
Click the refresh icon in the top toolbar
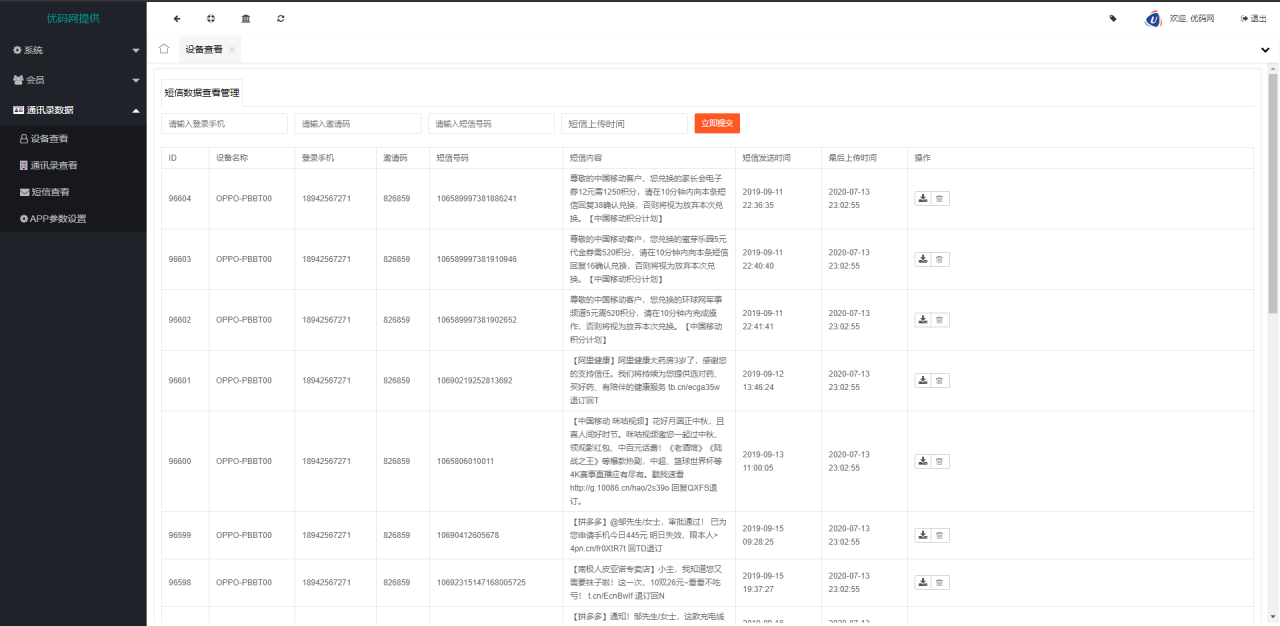click(280, 18)
